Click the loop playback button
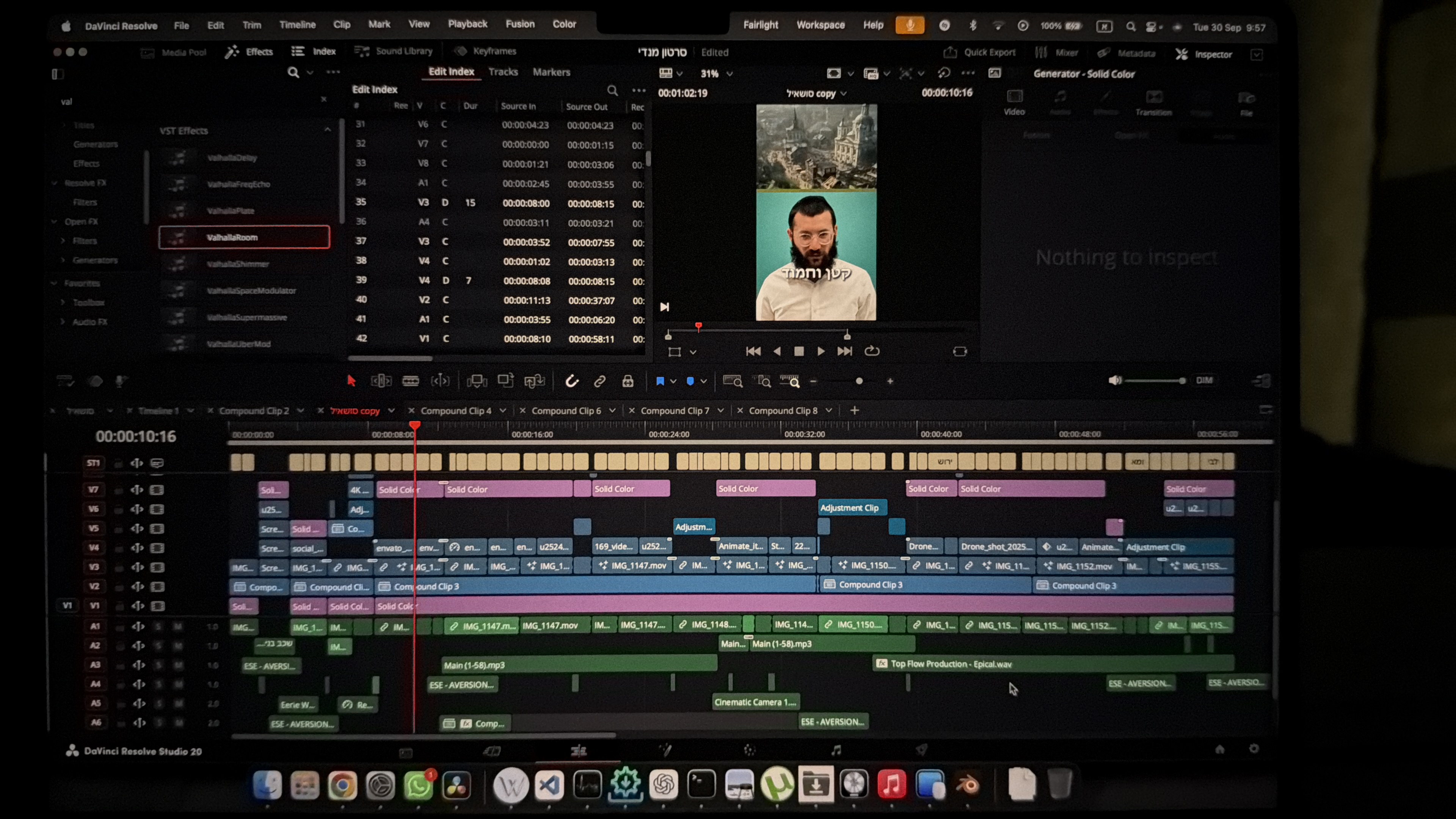Image resolution: width=1456 pixels, height=819 pixels. tap(872, 351)
